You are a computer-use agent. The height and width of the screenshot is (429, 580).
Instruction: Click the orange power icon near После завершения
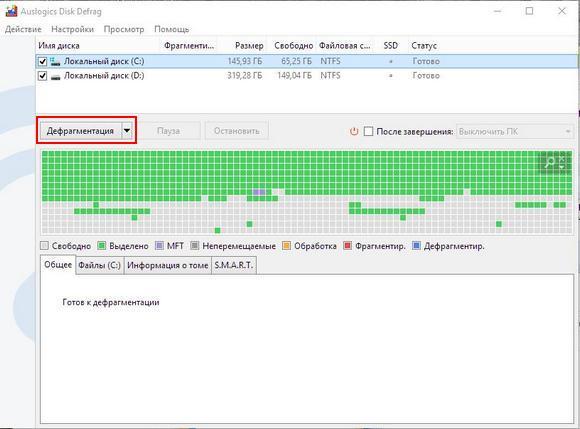(354, 131)
